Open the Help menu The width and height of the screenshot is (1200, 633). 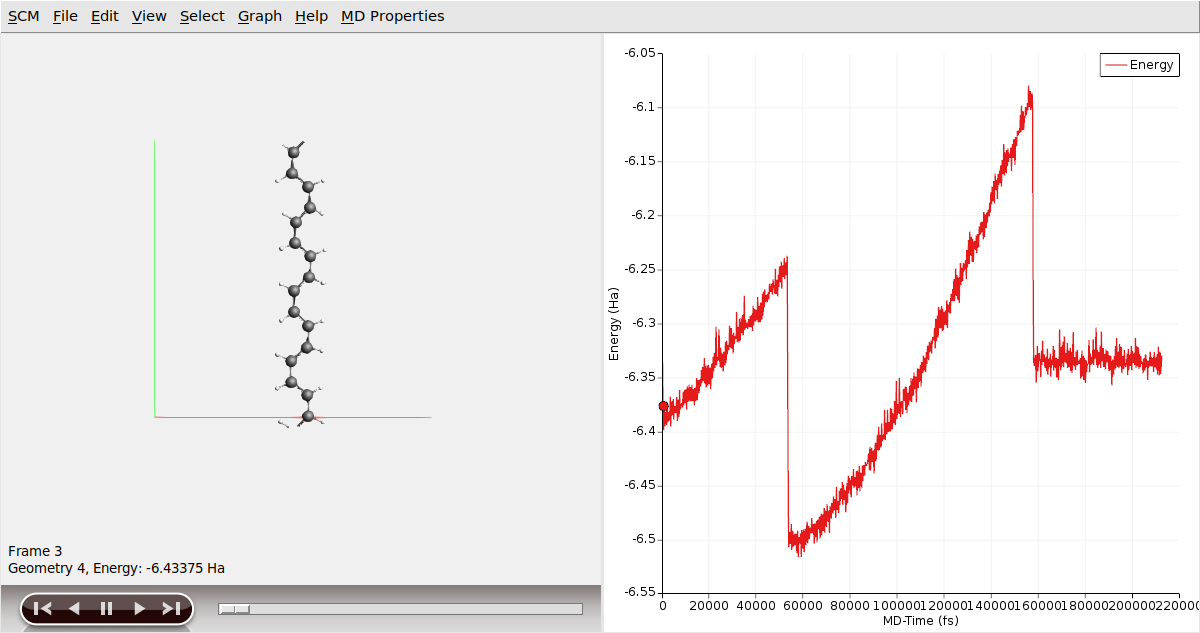coord(311,16)
